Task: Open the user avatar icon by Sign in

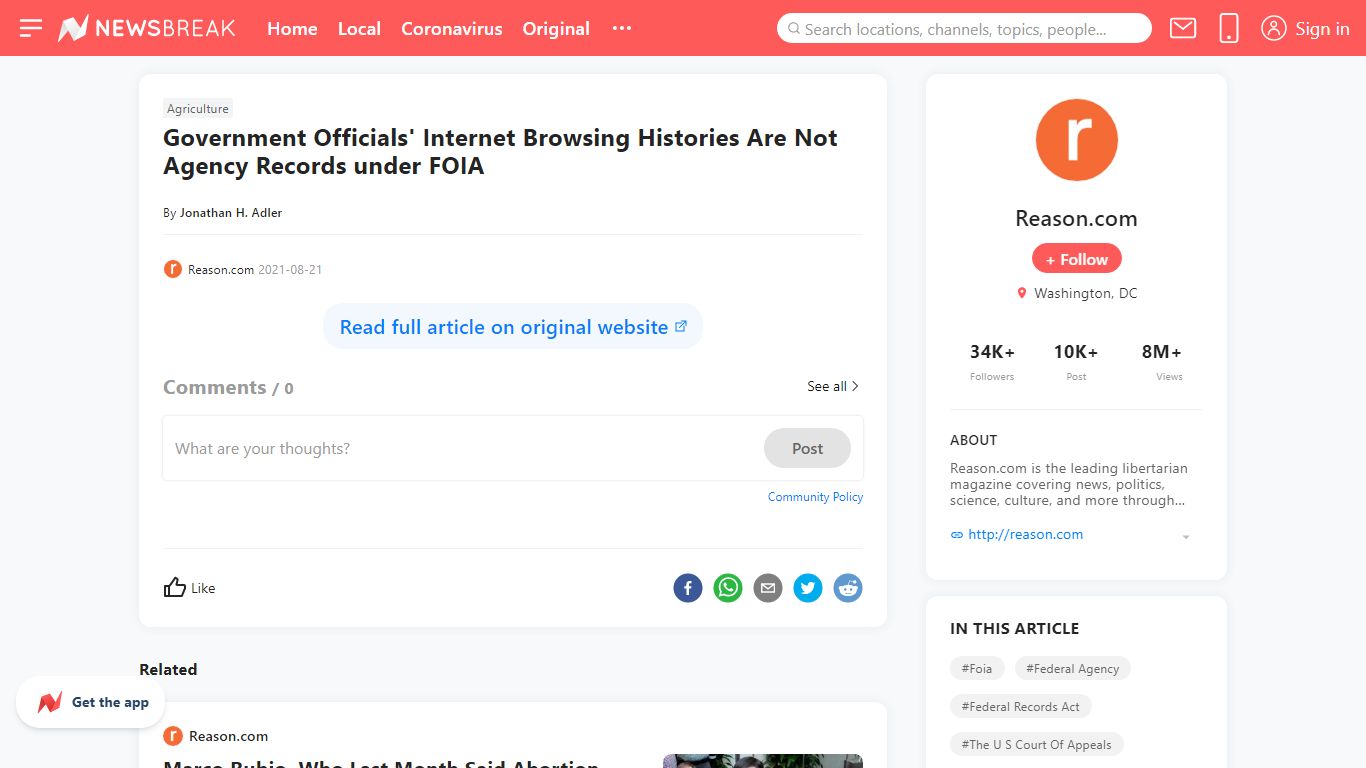Action: 1273,28
